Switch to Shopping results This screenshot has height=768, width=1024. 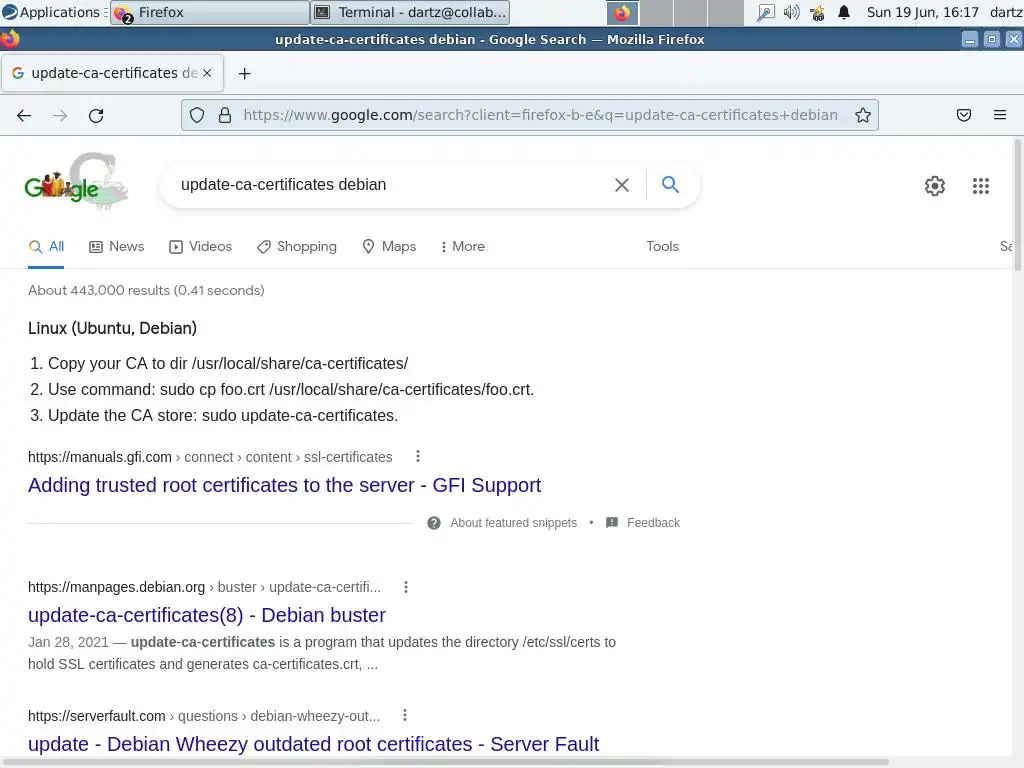297,247
